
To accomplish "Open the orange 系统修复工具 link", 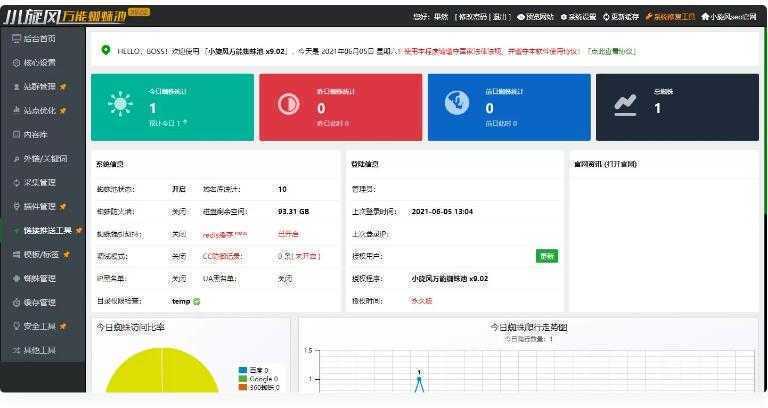I will click(671, 17).
